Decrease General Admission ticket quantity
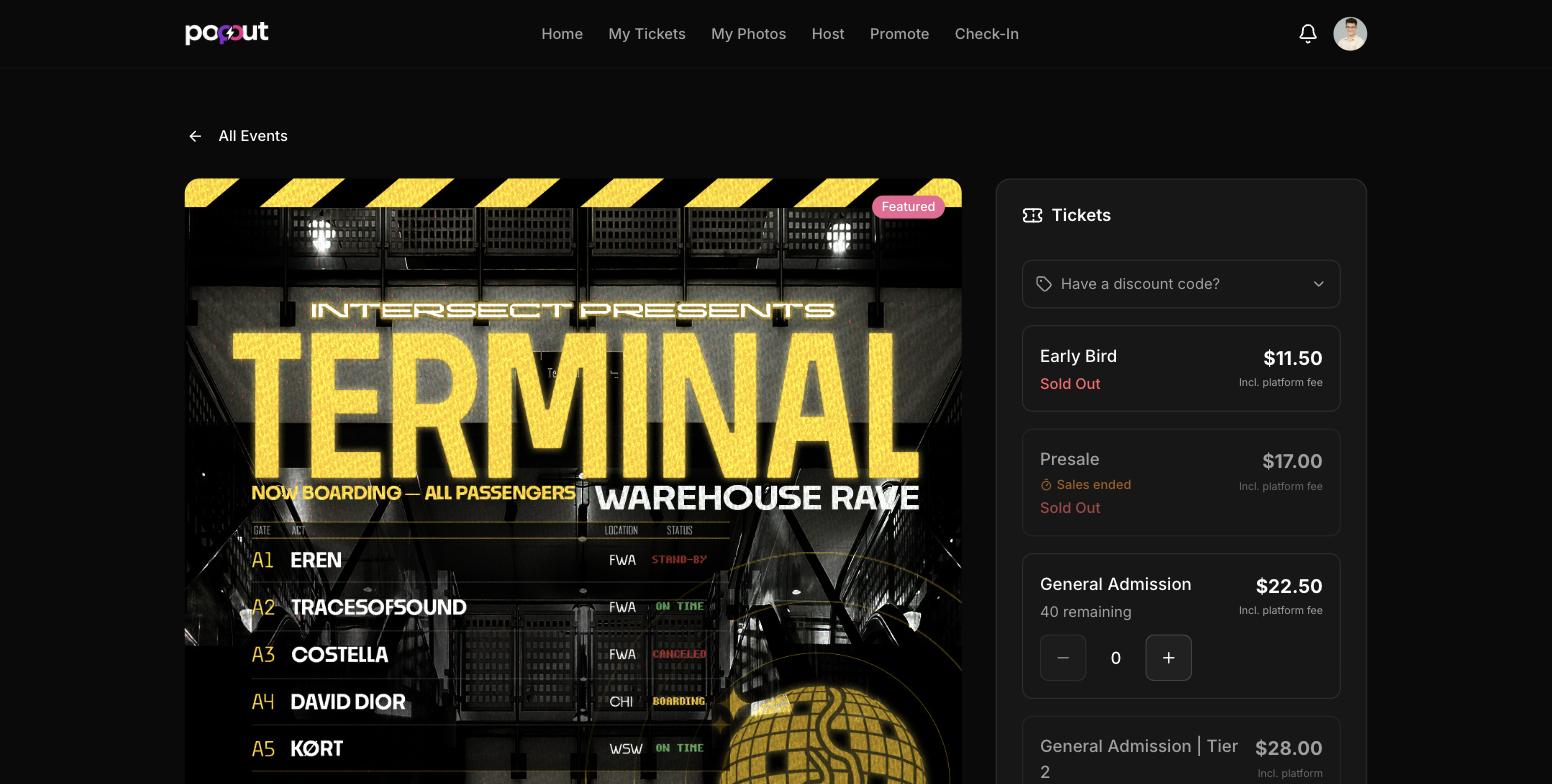This screenshot has height=784, width=1552. [x=1063, y=658]
